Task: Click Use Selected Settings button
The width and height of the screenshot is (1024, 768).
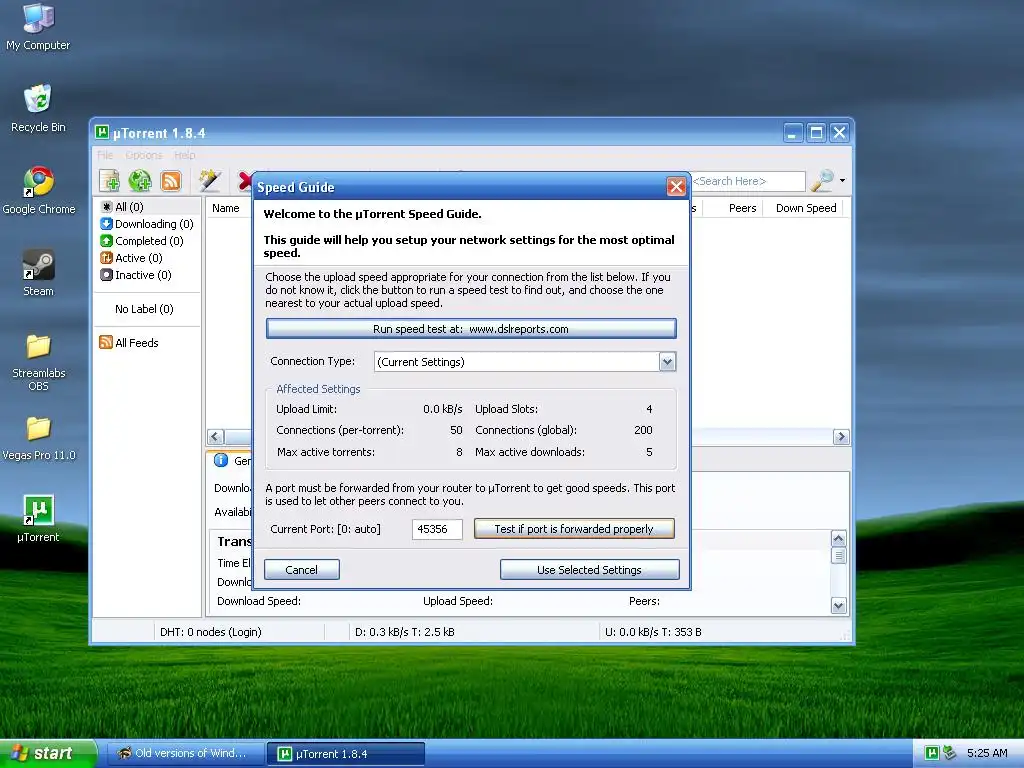Action: [x=589, y=569]
